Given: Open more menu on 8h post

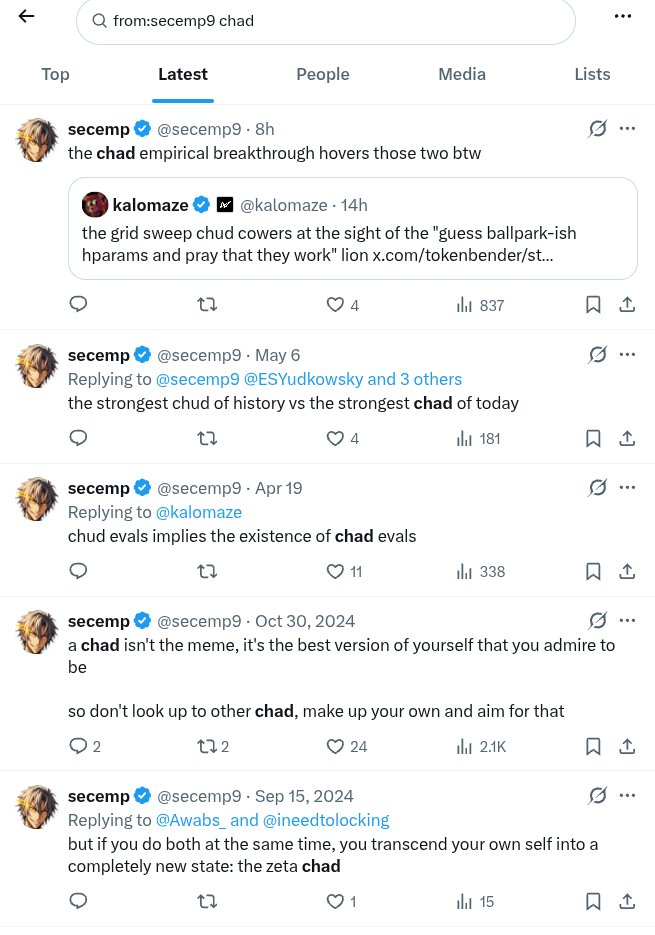Looking at the screenshot, I should (628, 128).
